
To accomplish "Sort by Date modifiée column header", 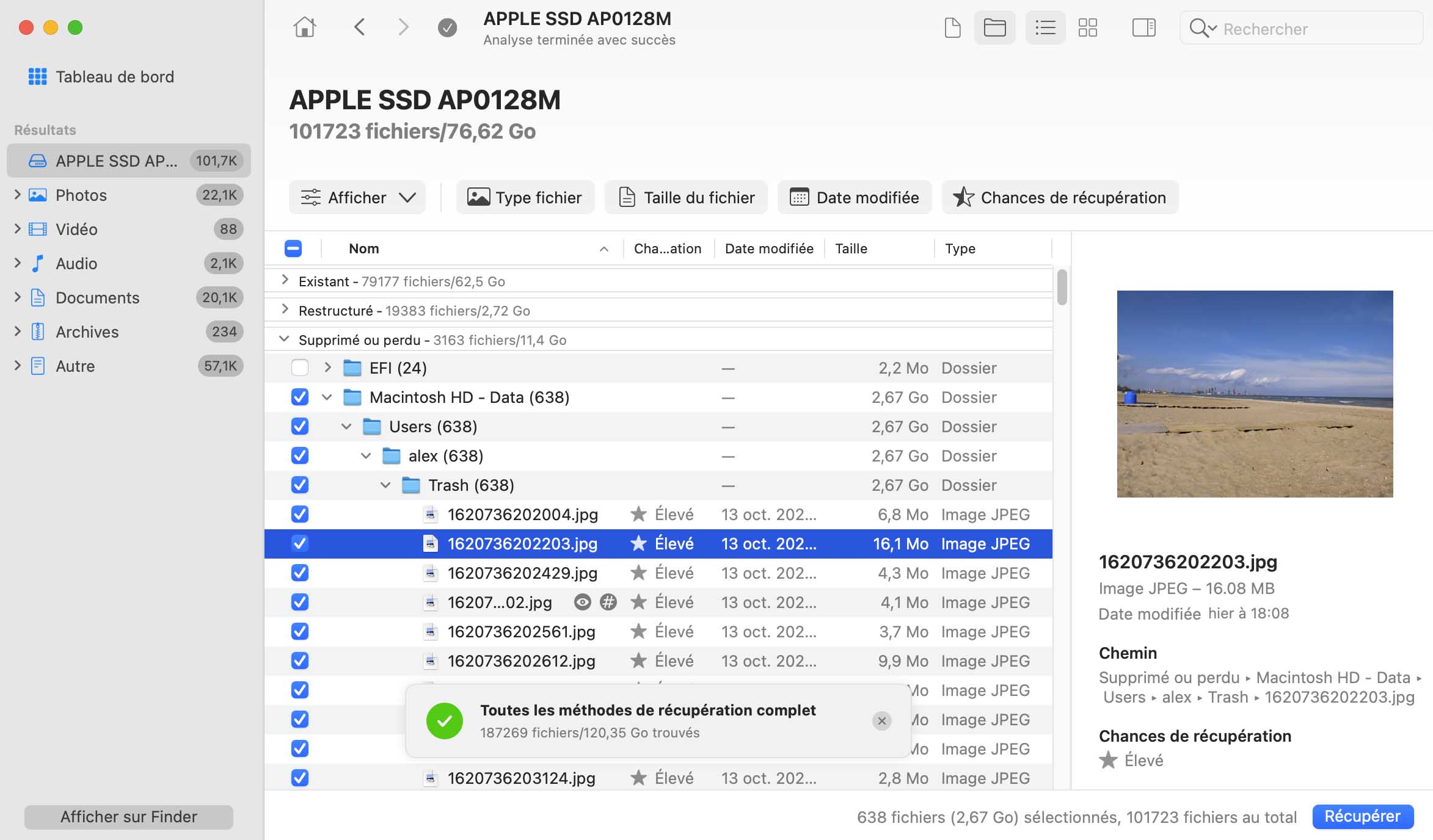I will [x=770, y=248].
